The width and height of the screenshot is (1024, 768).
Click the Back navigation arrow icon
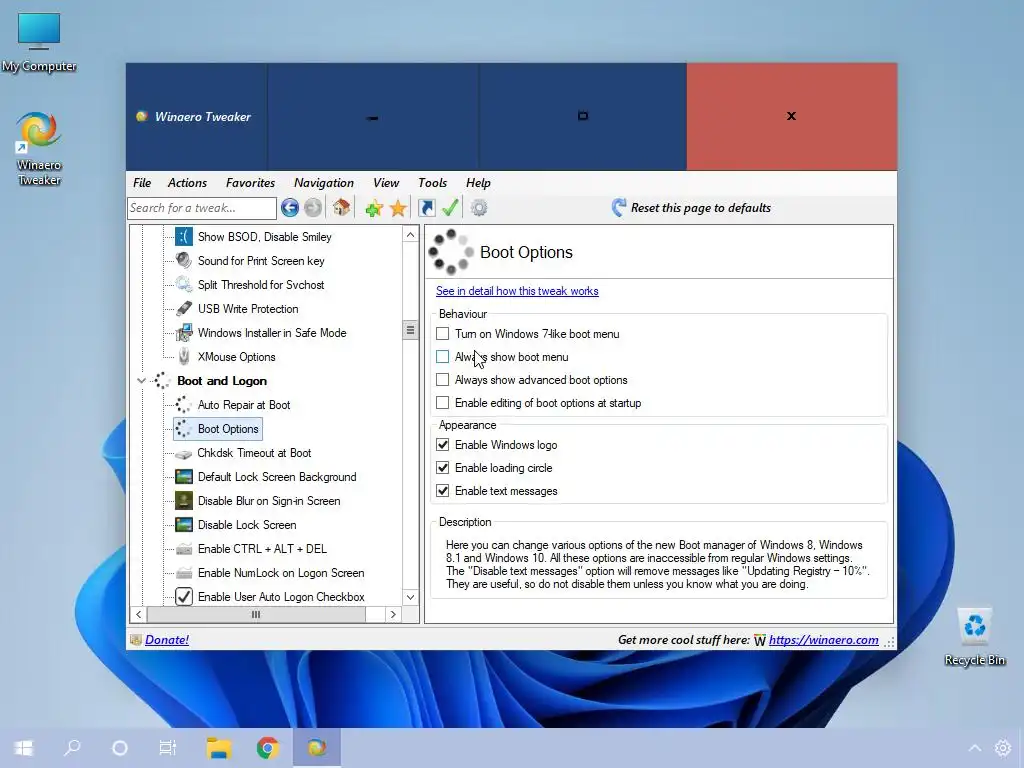coord(290,208)
